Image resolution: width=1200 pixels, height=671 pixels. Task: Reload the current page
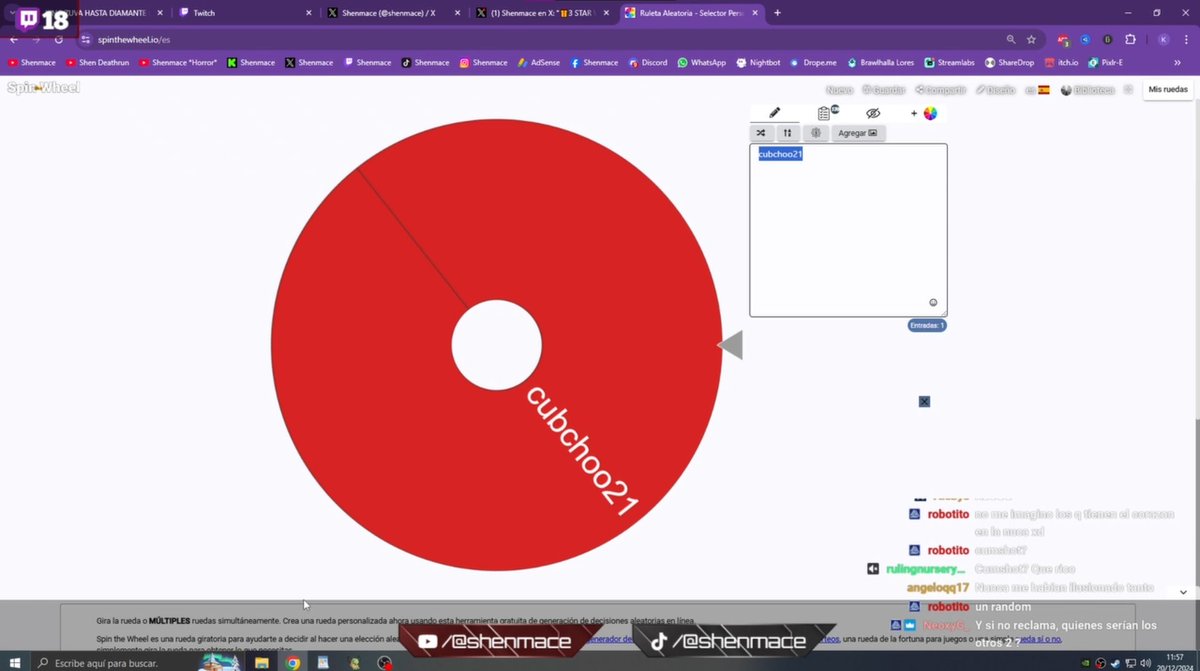coord(59,39)
